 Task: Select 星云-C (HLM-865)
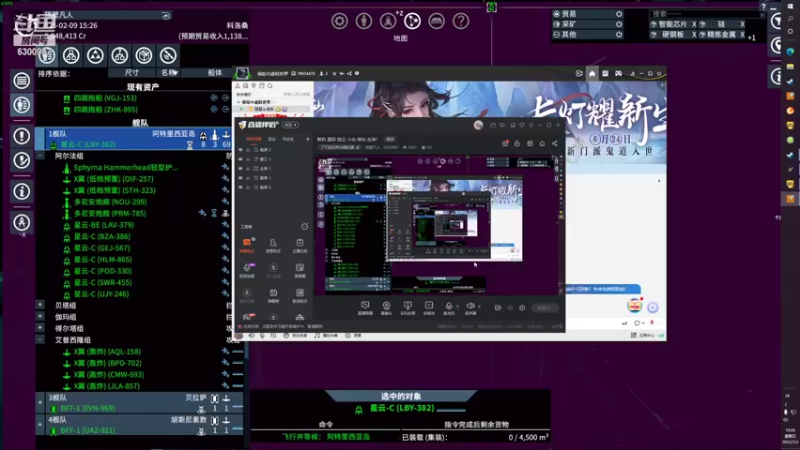click(103, 260)
